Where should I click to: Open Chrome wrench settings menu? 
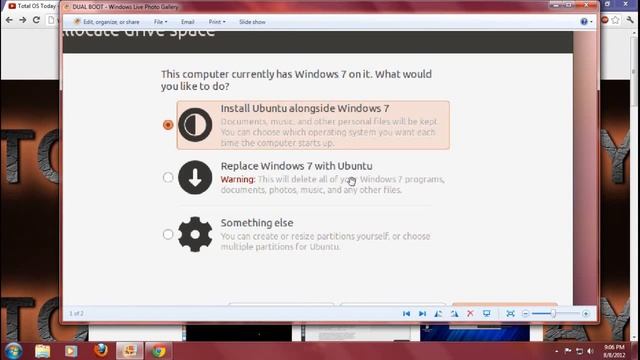[630, 20]
